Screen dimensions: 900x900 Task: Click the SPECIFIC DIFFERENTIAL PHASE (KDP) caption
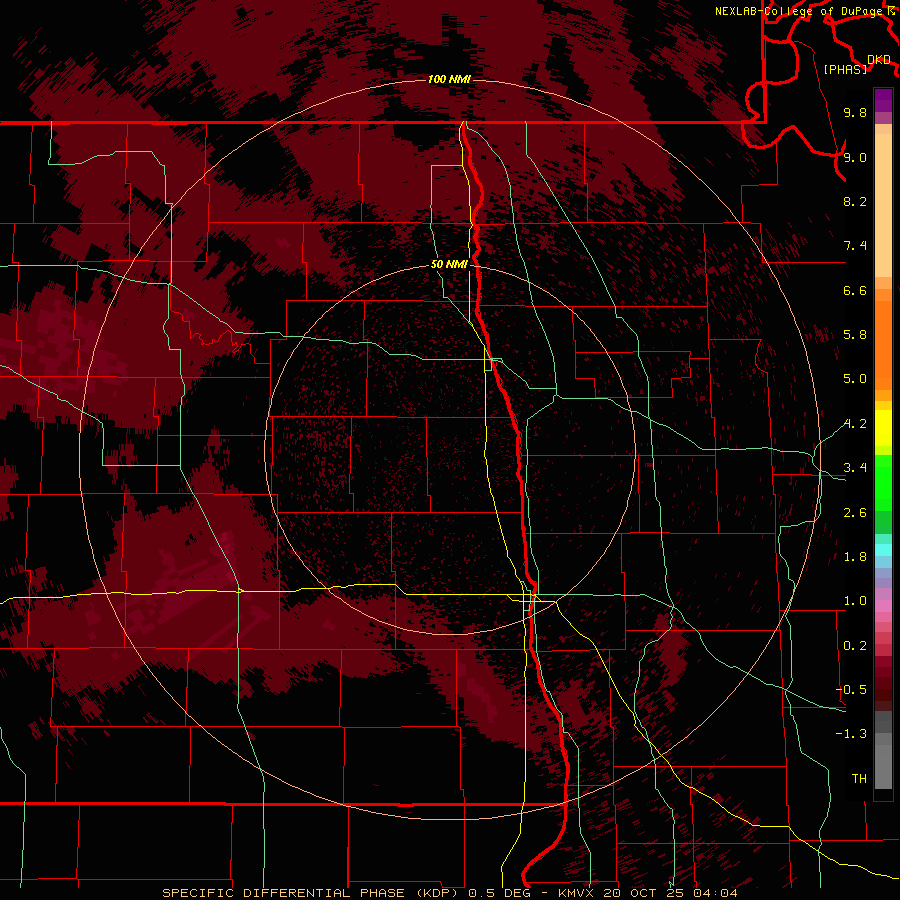pyautogui.click(x=312, y=893)
